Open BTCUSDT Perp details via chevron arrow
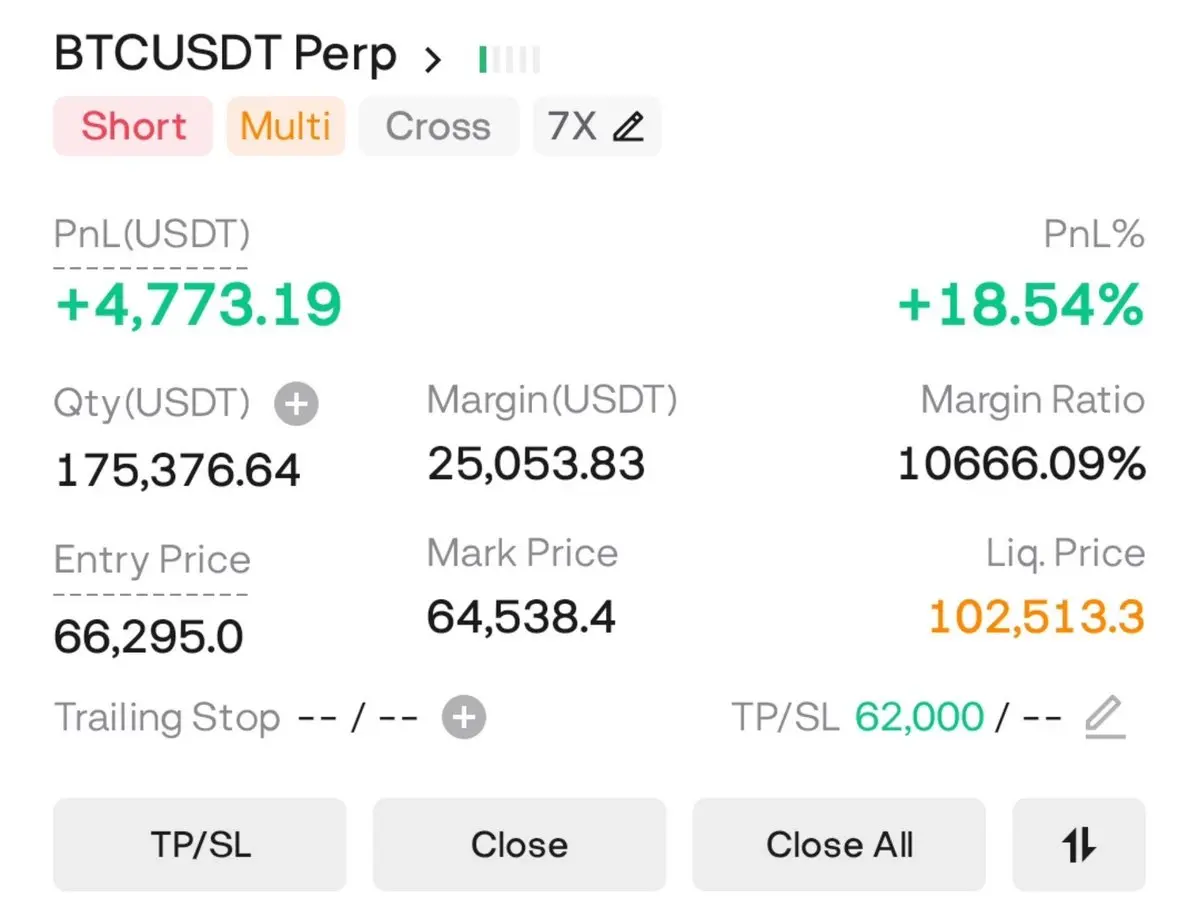Viewport: 1199px width, 917px height. [433, 60]
